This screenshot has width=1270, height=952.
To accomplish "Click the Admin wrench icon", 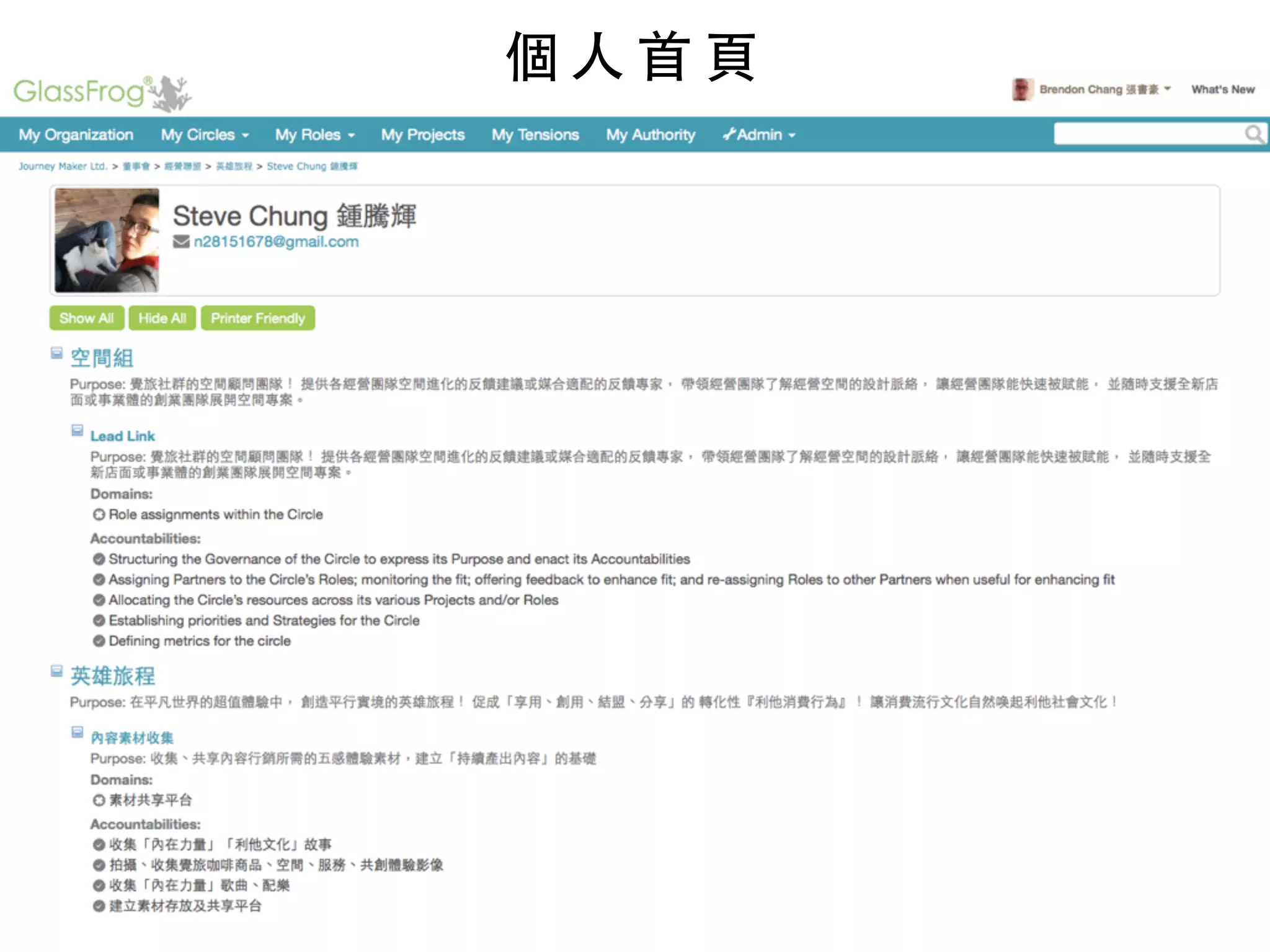I will 729,134.
